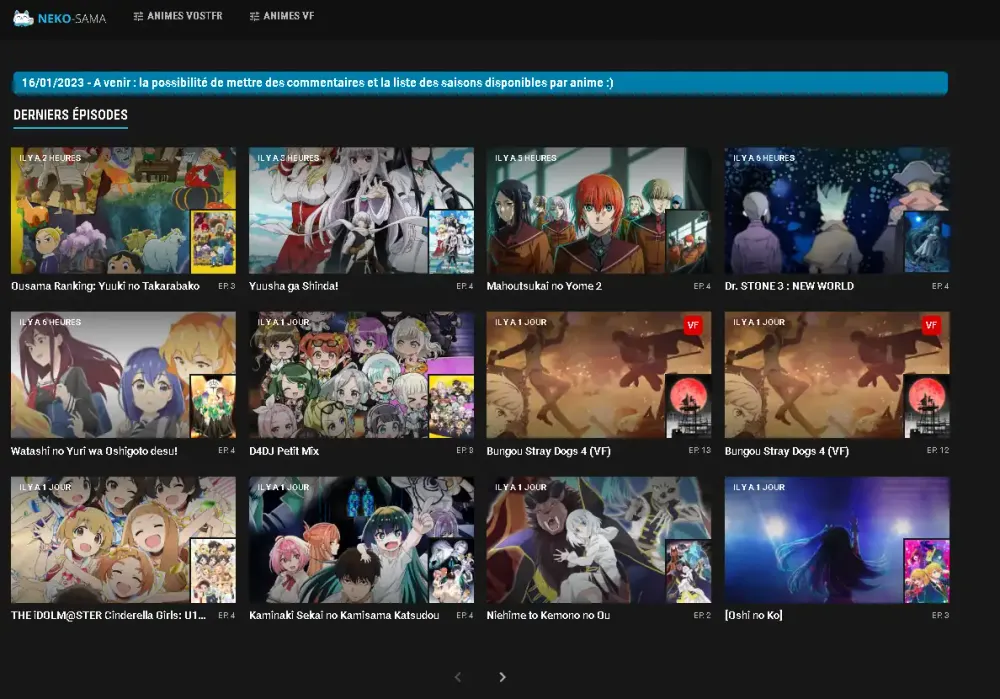This screenshot has height=699, width=1000.
Task: Open the ANIMES VOSTFR menu
Action: click(178, 16)
